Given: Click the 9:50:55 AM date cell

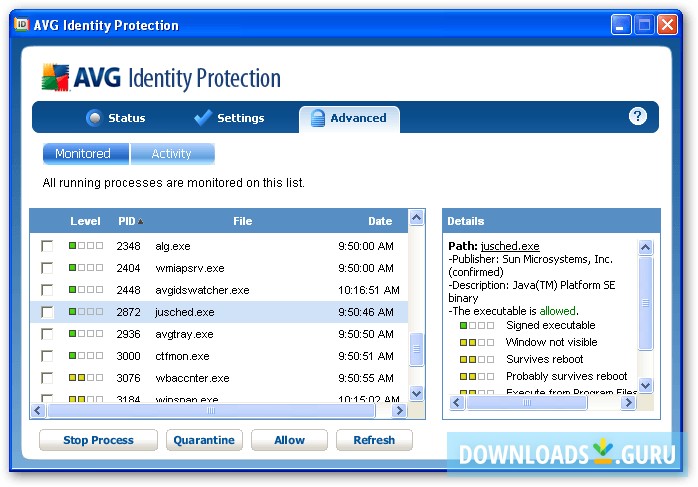Looking at the screenshot, I should (365, 378).
